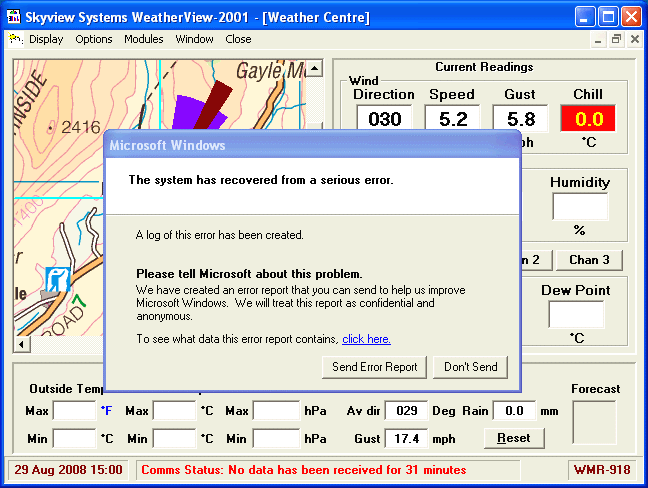
Task: Open the Options menu
Action: pos(94,40)
